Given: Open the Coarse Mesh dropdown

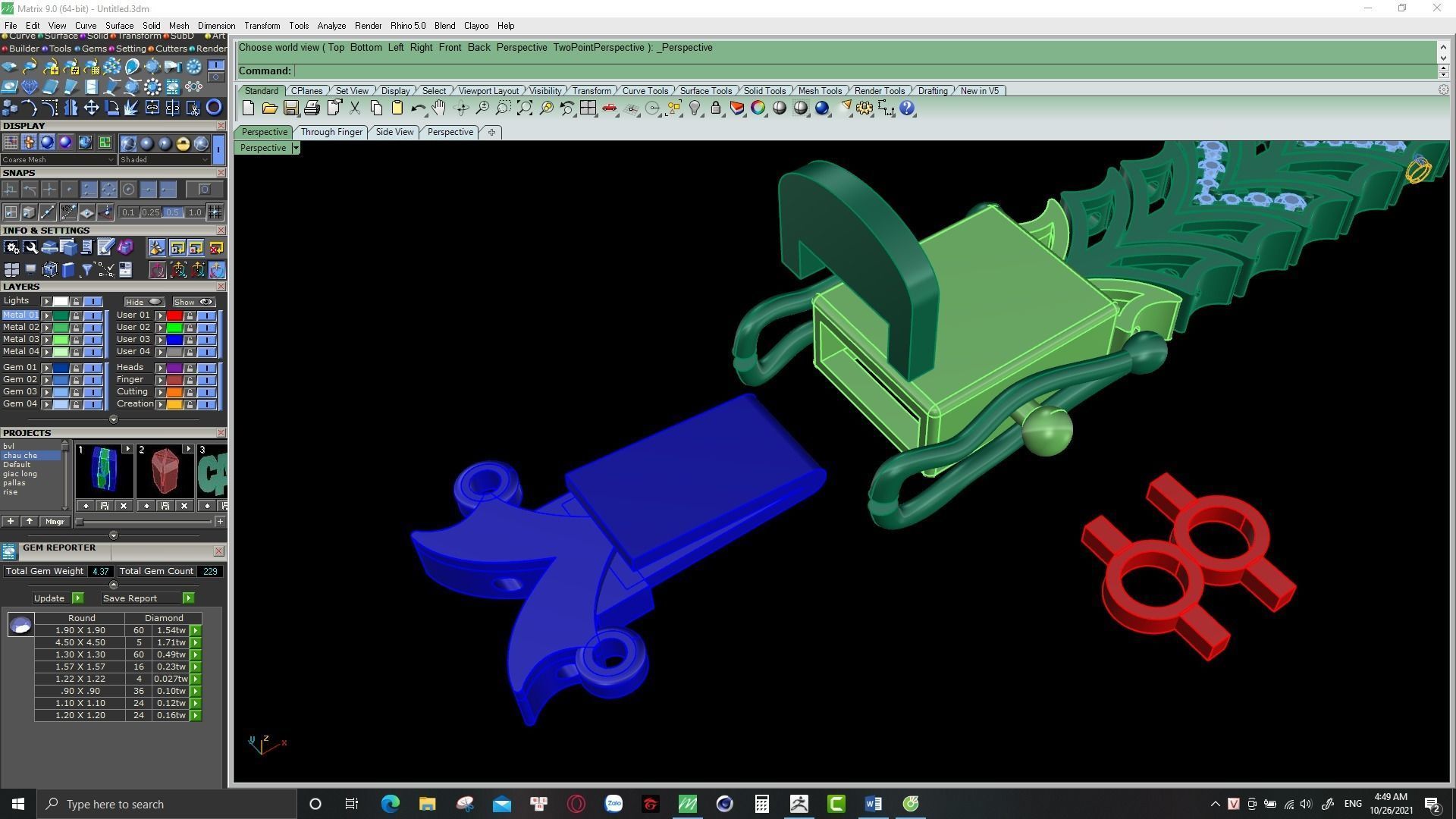Looking at the screenshot, I should [x=111, y=160].
